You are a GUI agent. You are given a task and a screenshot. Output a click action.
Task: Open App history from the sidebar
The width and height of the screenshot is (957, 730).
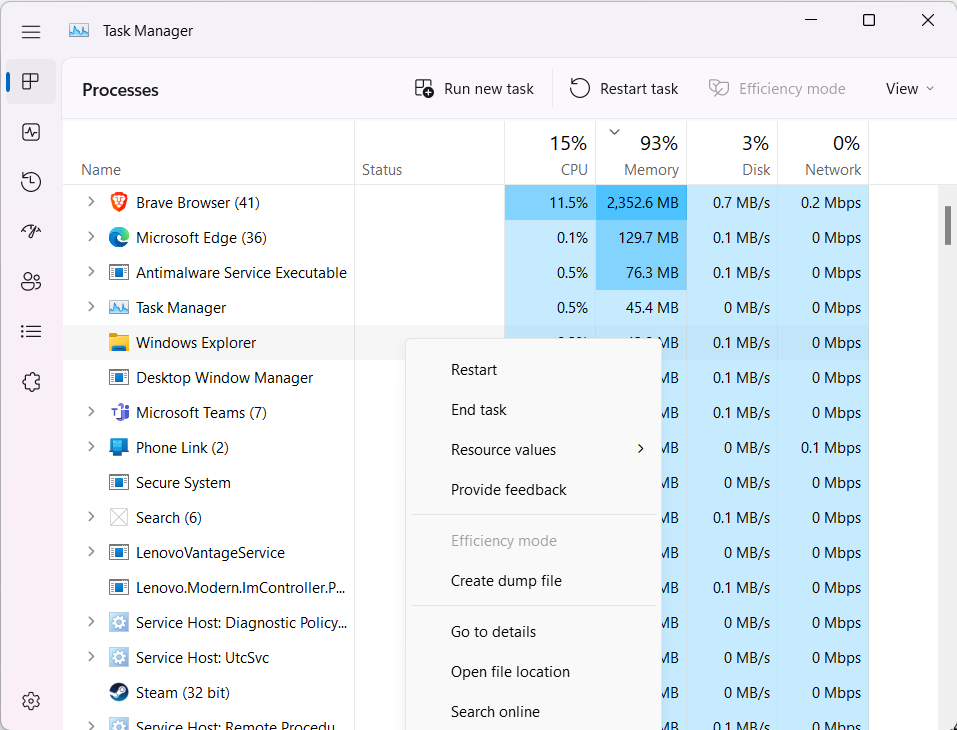pyautogui.click(x=31, y=182)
